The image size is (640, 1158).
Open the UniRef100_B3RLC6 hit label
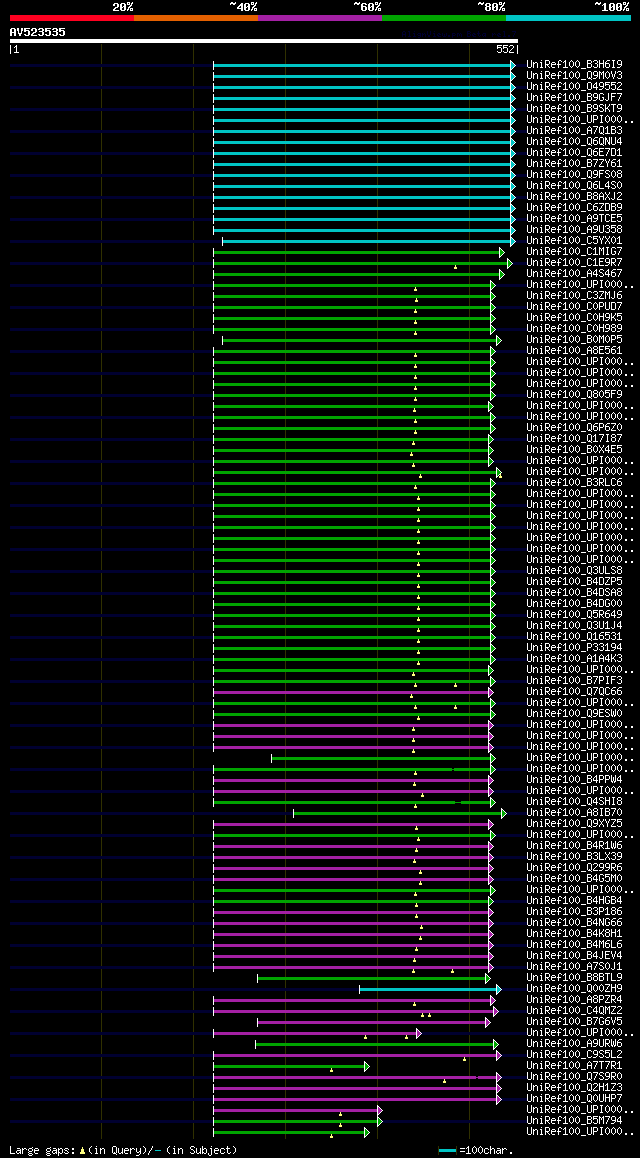(574, 482)
